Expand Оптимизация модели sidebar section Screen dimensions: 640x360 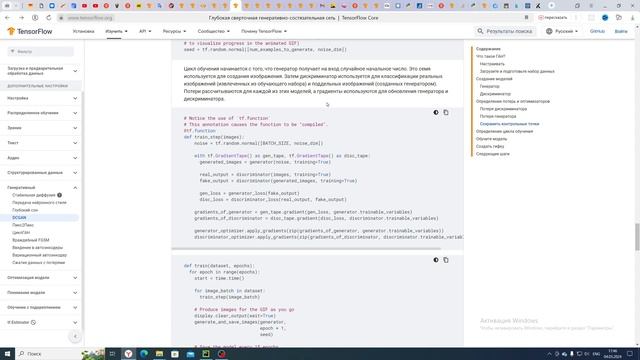pos(41,278)
